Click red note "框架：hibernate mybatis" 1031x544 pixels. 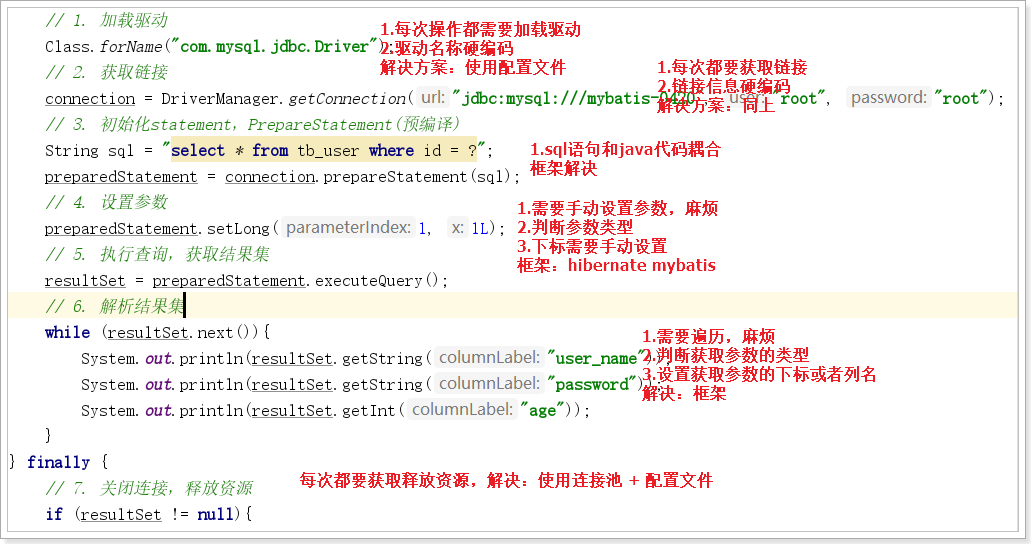[x=616, y=265]
